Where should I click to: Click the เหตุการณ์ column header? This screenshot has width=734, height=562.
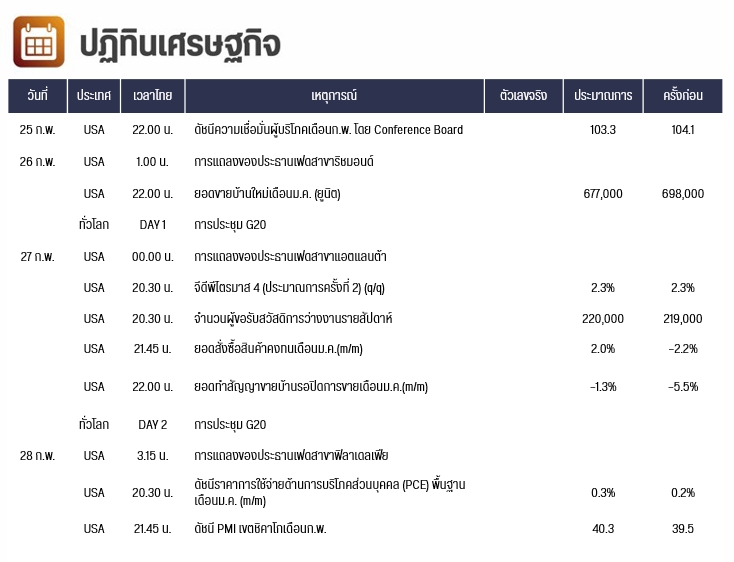coord(334,96)
